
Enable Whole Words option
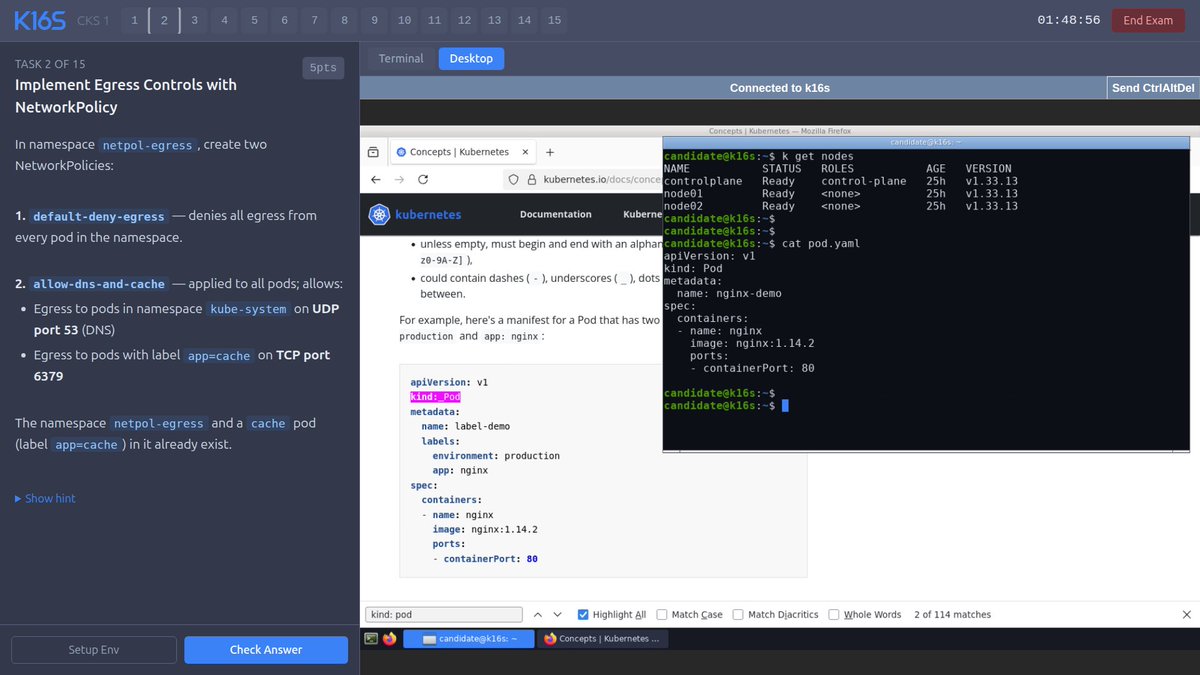click(834, 614)
